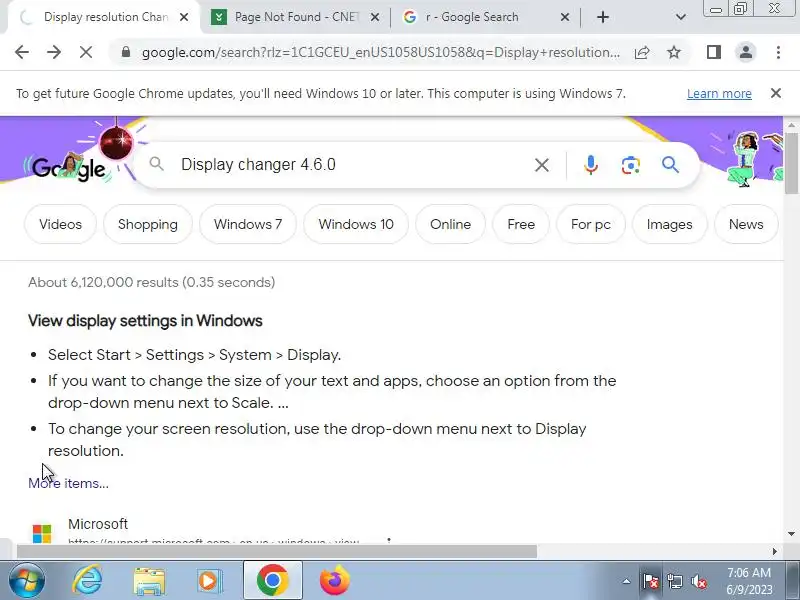Screen dimensions: 800x600
Task: Start voice search with microphone
Action: coord(591,165)
